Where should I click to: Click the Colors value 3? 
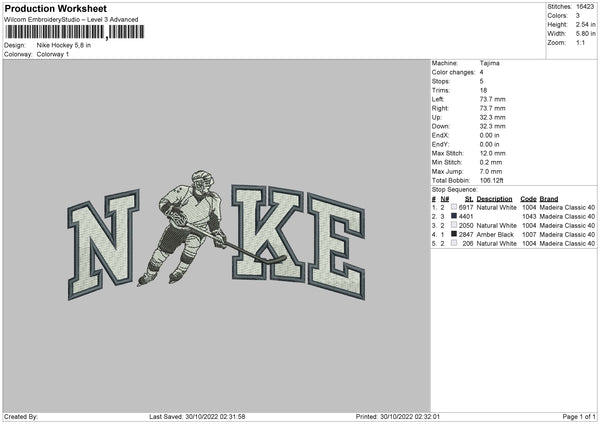click(578, 16)
